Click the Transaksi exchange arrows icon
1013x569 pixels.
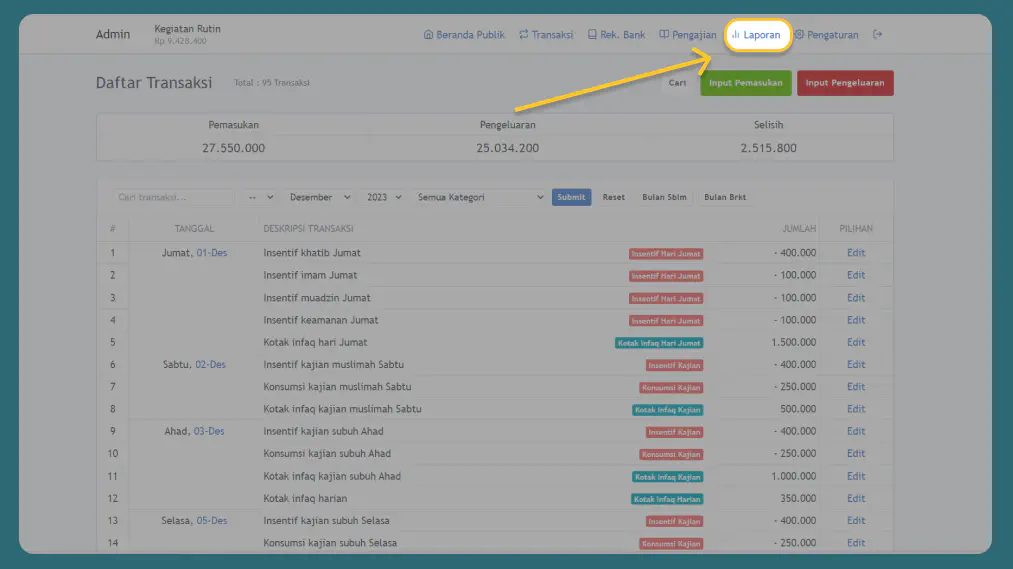524,35
